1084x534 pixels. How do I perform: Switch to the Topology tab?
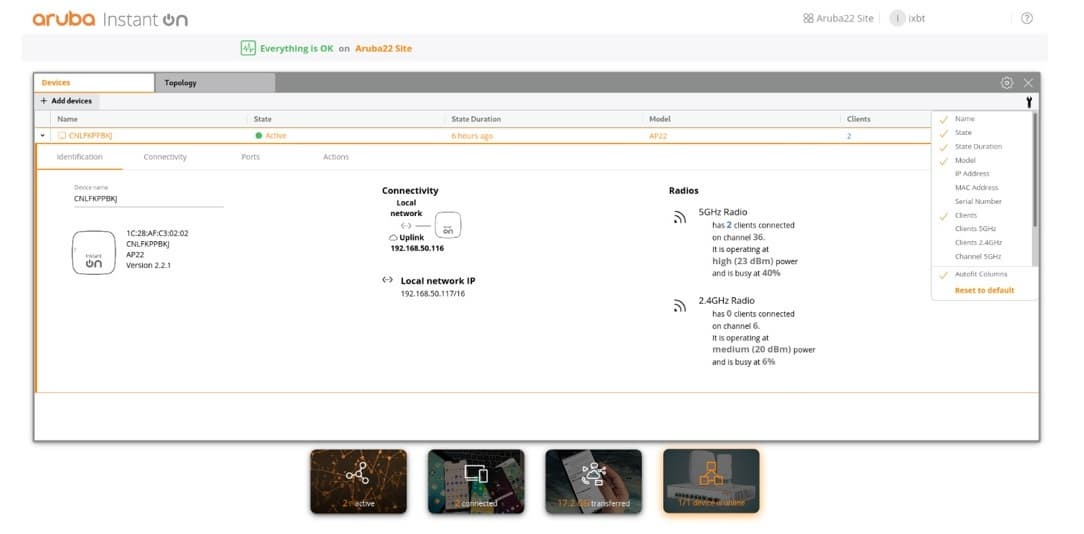(215, 83)
